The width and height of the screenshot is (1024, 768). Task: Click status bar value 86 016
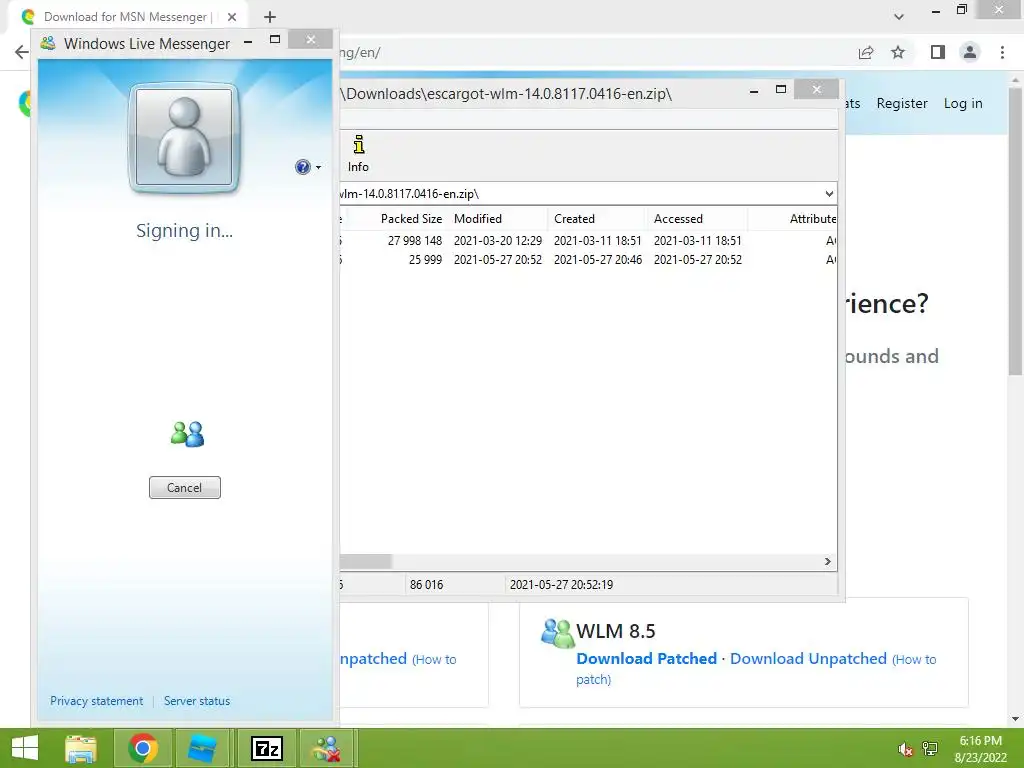(x=426, y=584)
